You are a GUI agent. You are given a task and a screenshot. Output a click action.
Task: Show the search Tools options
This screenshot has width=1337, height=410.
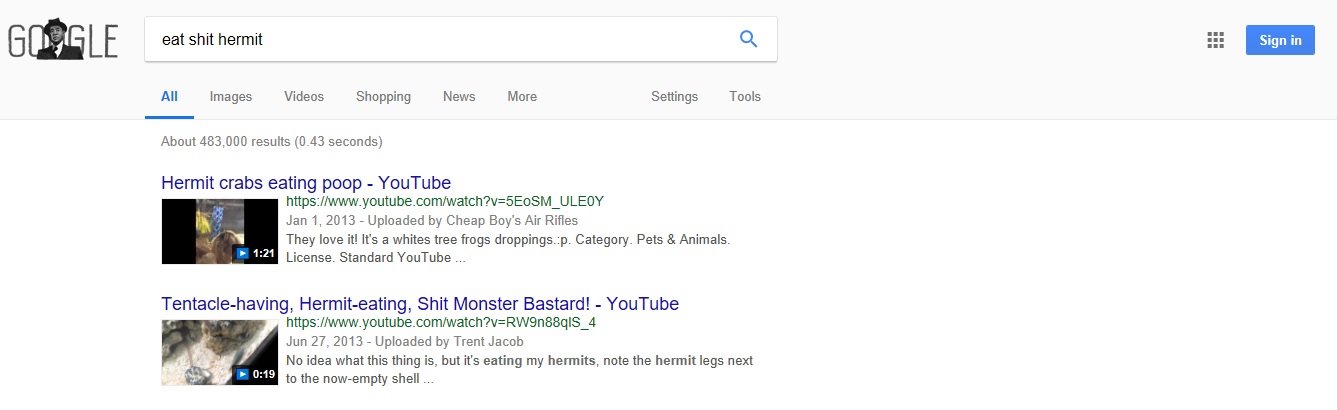point(745,97)
